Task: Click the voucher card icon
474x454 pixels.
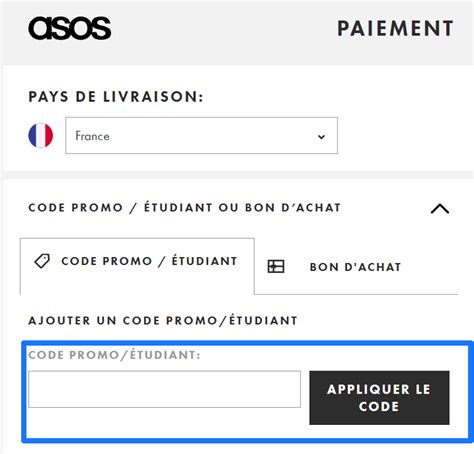Action: (x=276, y=267)
